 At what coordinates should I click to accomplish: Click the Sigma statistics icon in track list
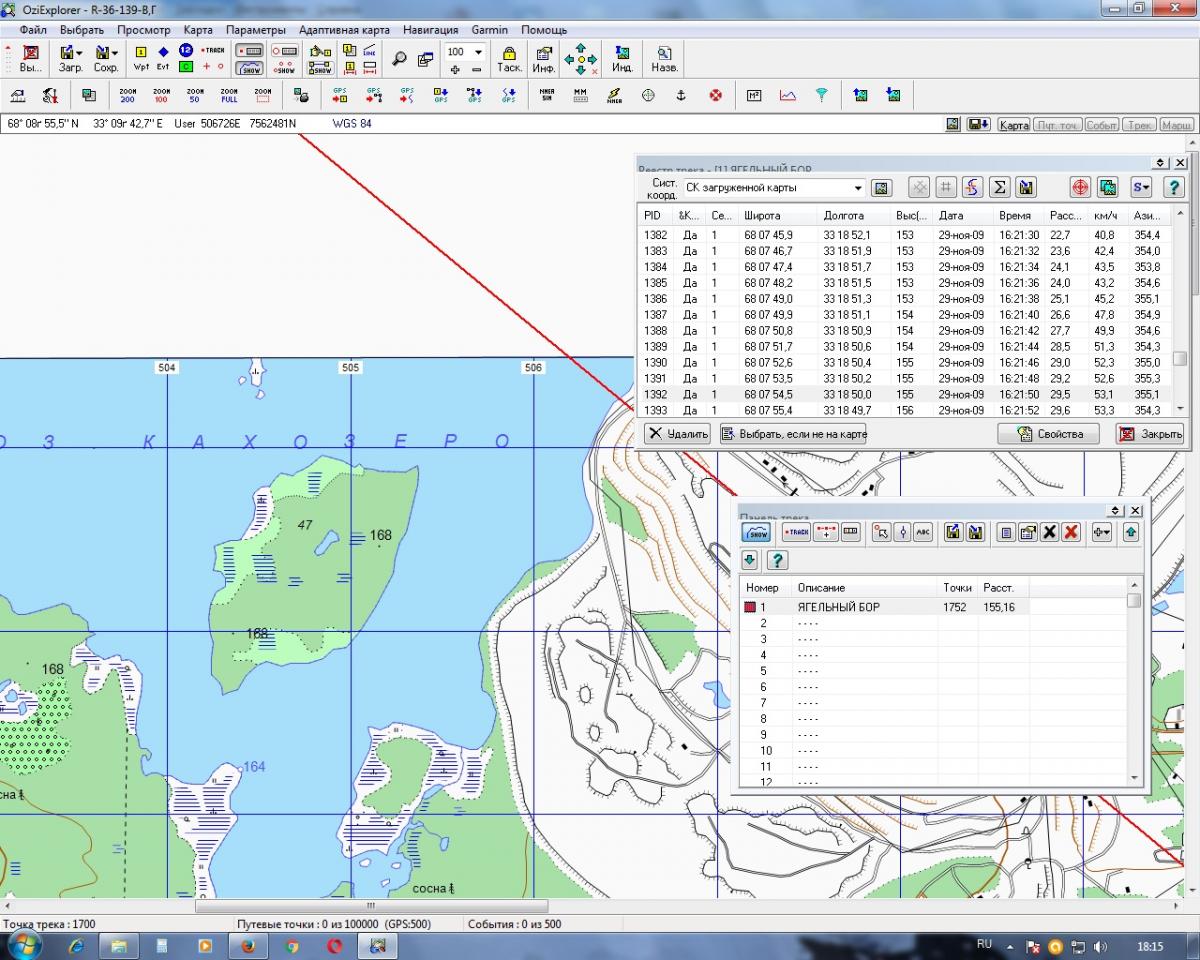(x=998, y=187)
